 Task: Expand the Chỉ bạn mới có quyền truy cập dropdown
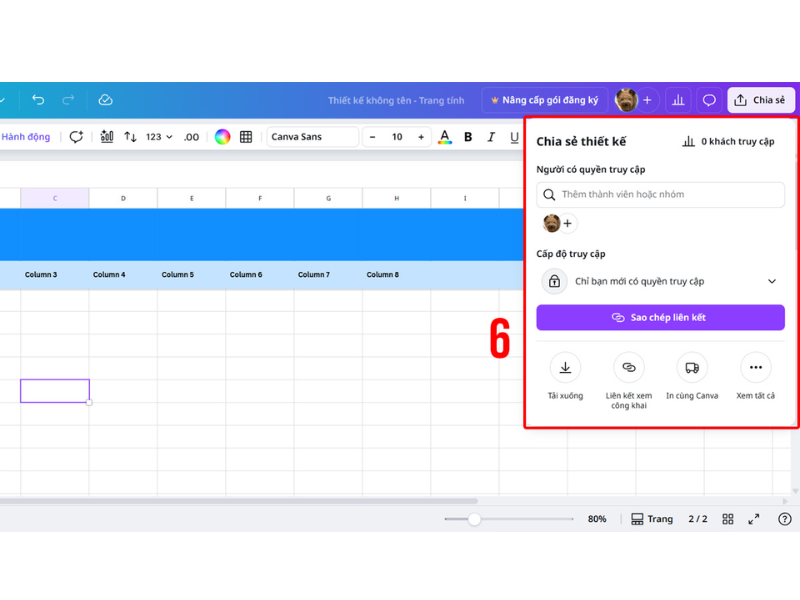click(660, 281)
